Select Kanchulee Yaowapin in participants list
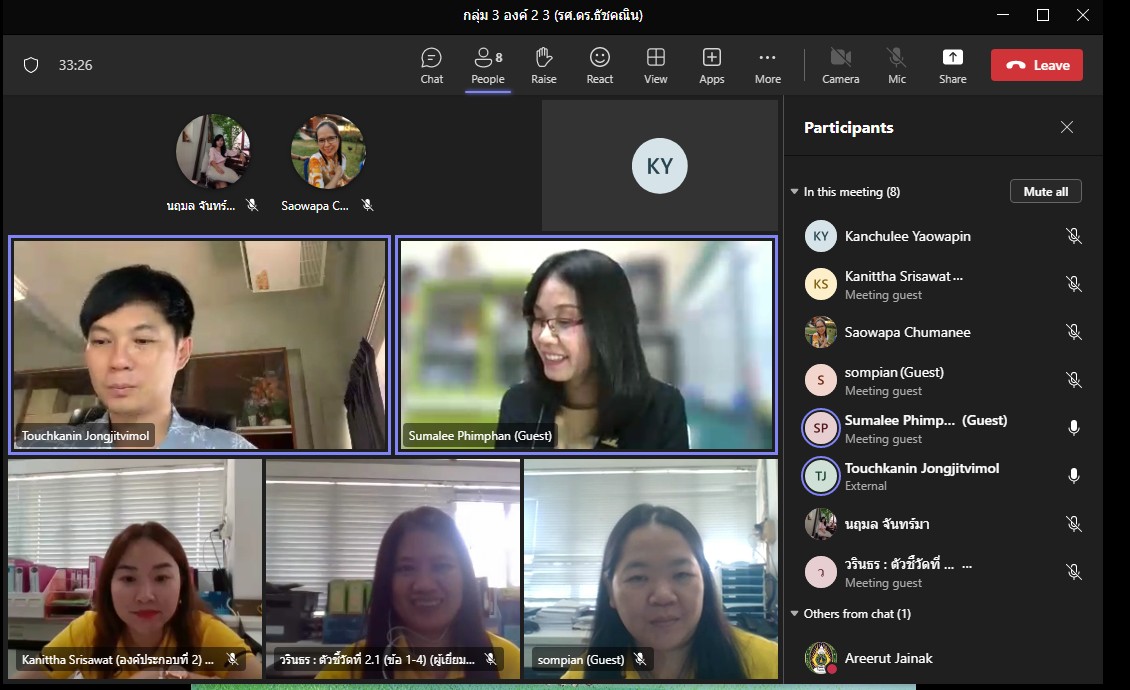This screenshot has height=690, width=1130. (x=907, y=236)
